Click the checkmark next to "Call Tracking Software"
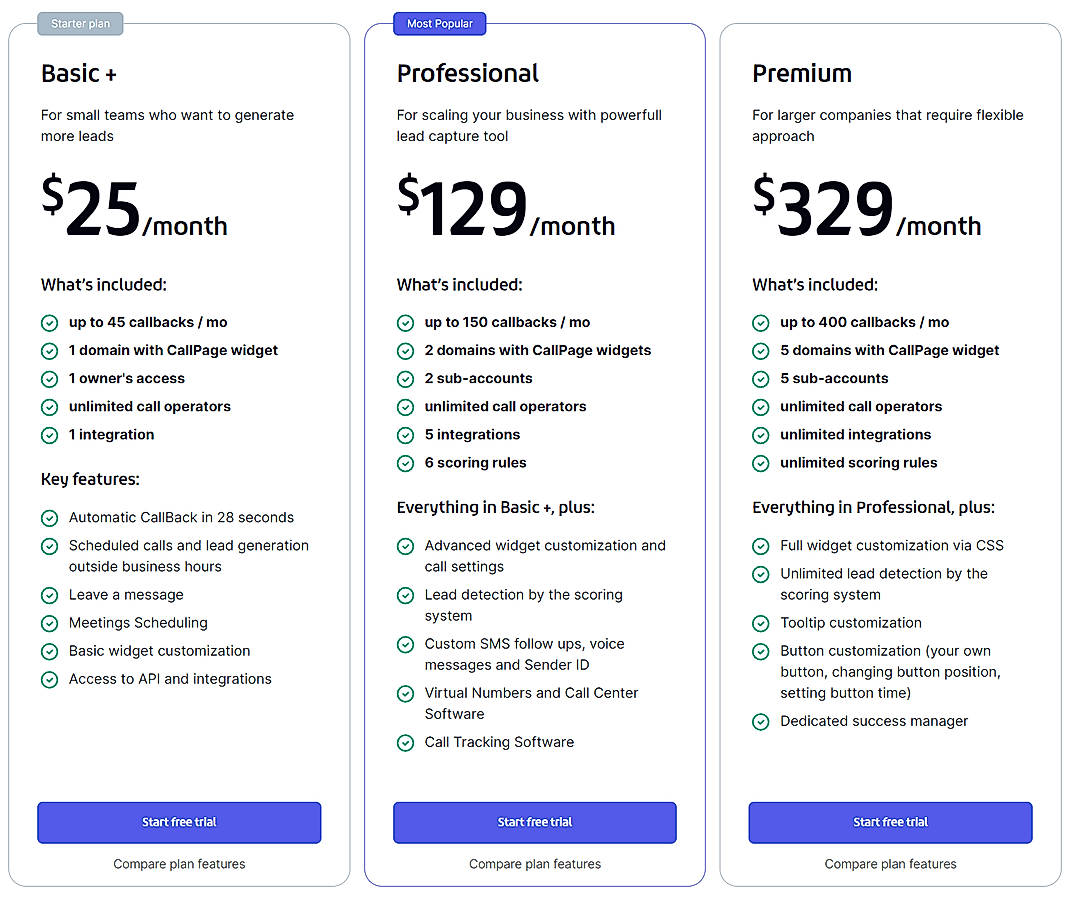Viewport: 1070px width, 897px height. (x=405, y=742)
